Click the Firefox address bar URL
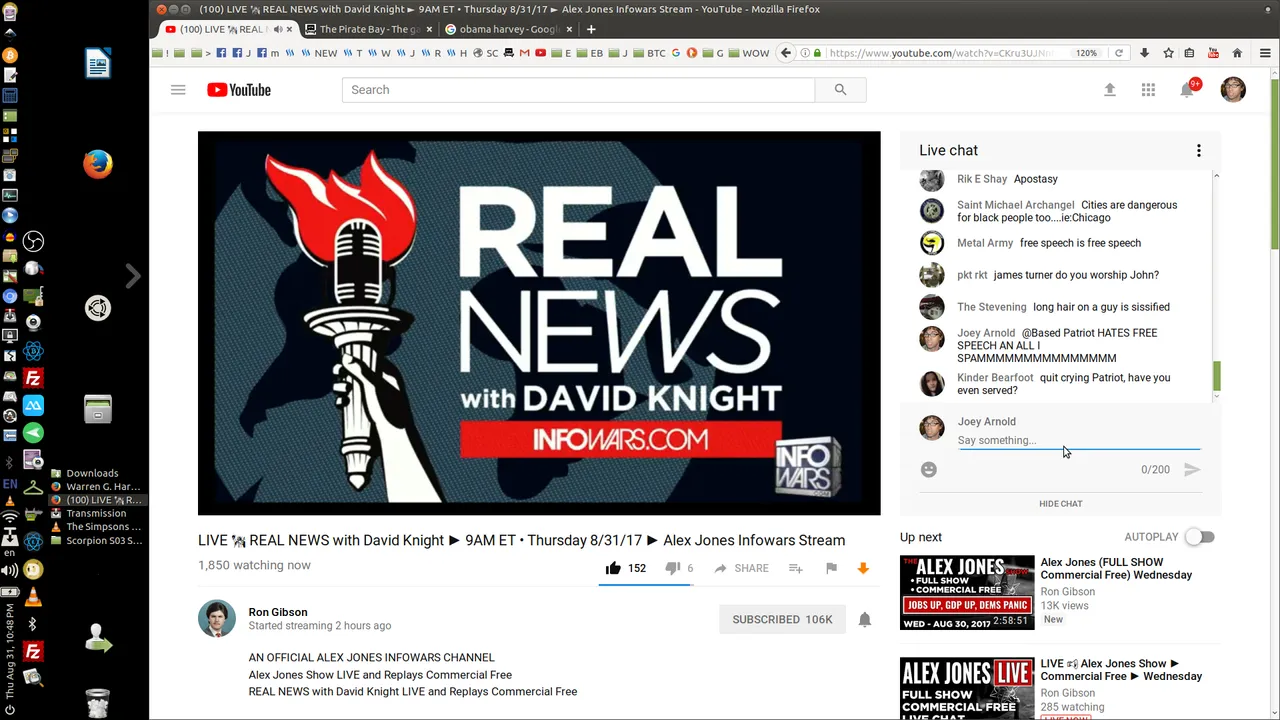This screenshot has width=1280, height=720. point(940,53)
